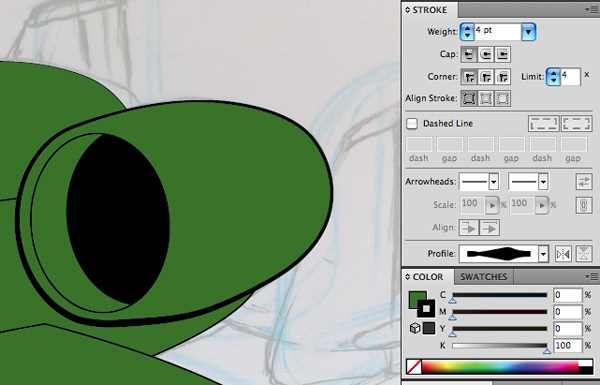Select the Round Cap stroke option

486,55
